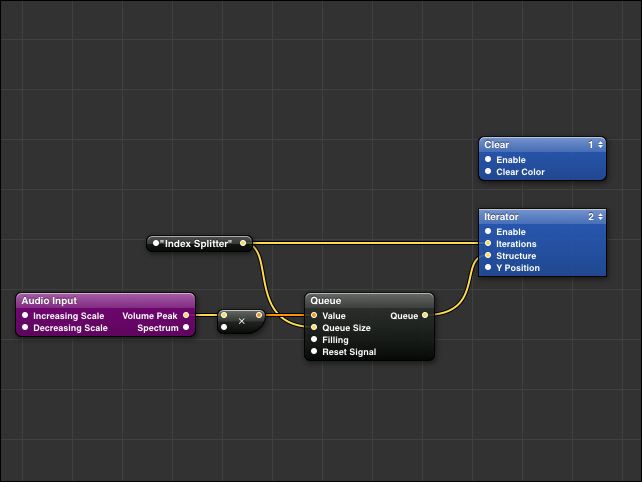
Task: Click the Spectrum output port on Audio Input
Action: 186,328
